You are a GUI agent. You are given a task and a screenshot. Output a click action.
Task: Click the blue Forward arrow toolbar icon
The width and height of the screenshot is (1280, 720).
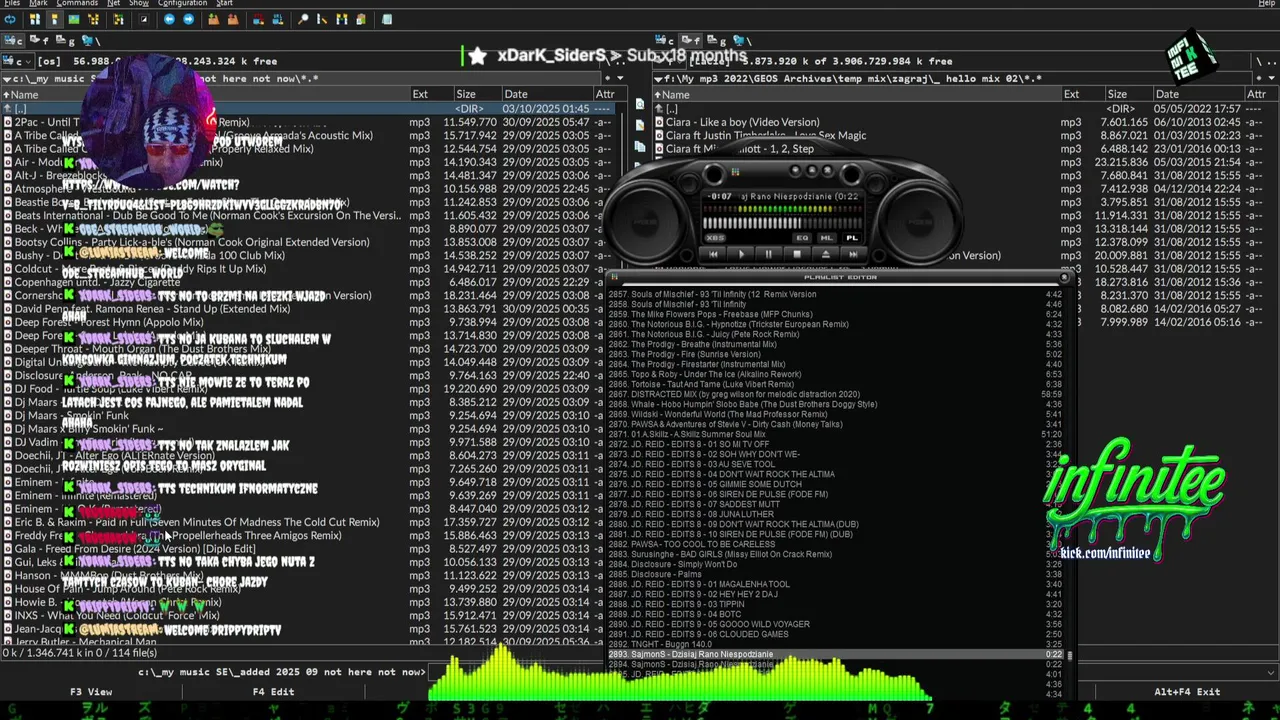(188, 19)
